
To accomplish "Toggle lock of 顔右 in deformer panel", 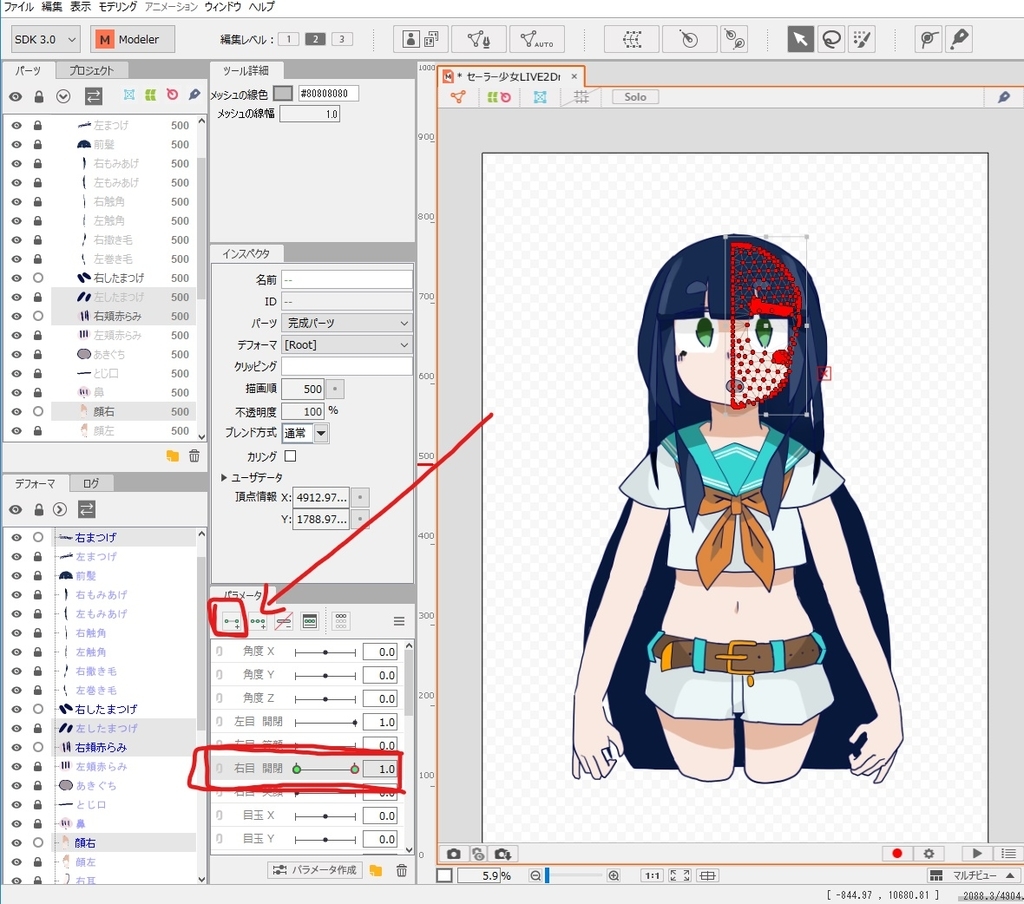I will [x=38, y=843].
